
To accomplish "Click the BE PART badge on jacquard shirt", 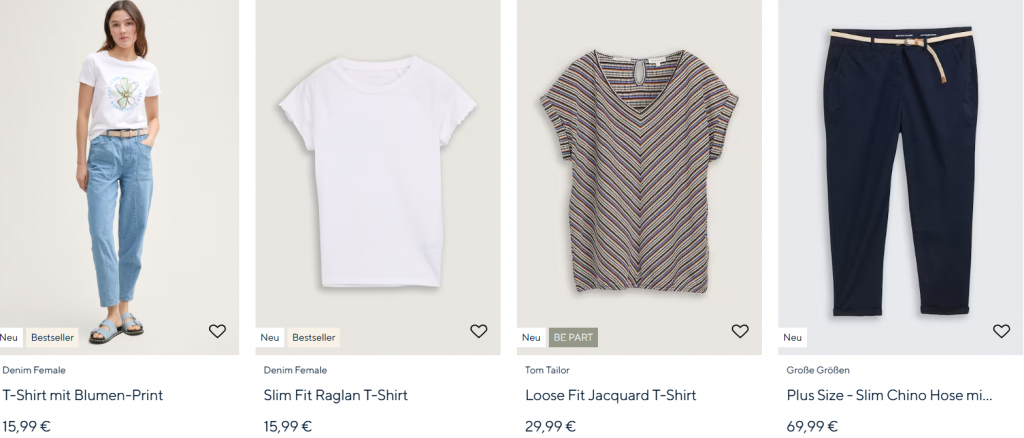I will click(573, 337).
